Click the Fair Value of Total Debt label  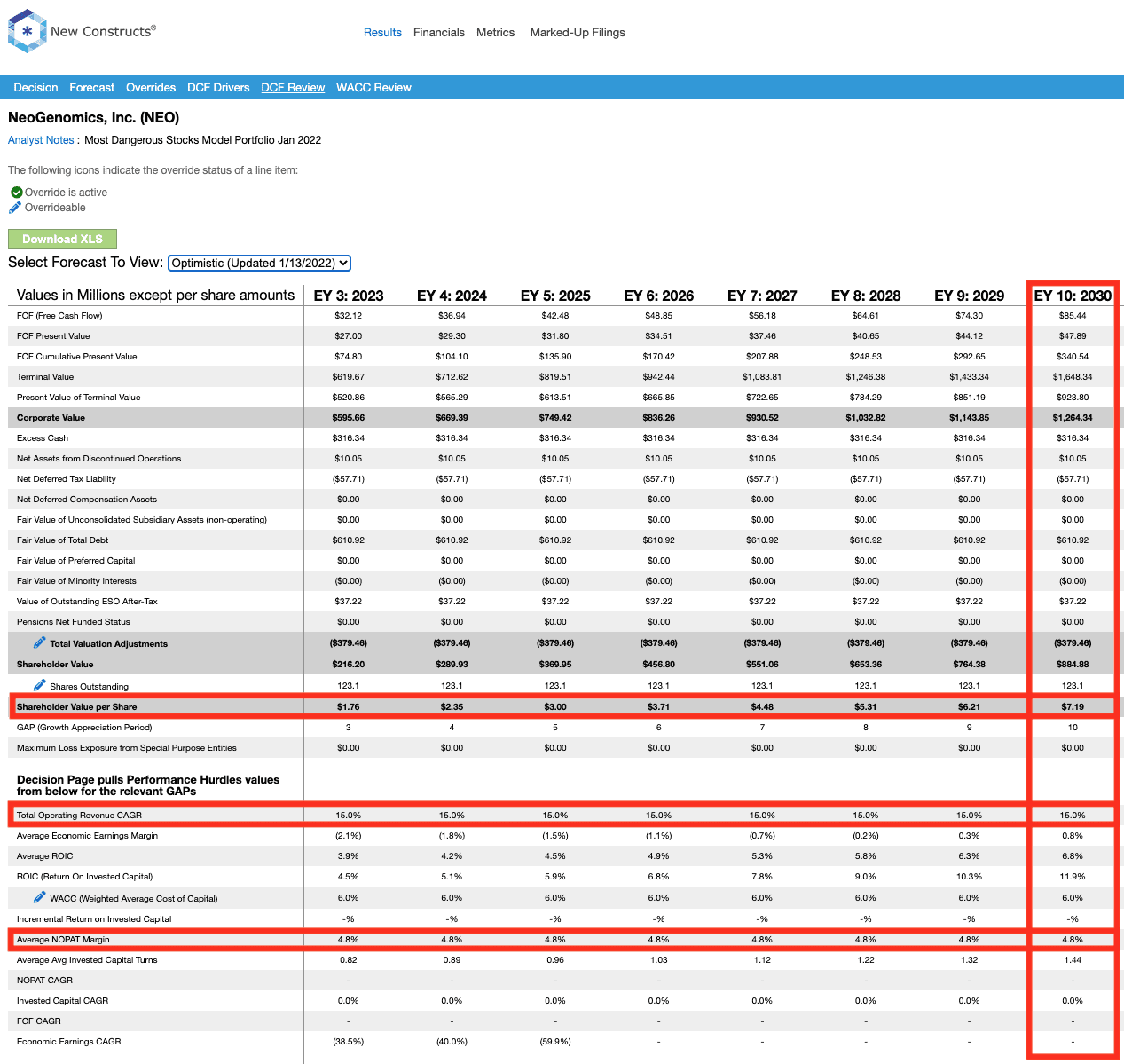(x=62, y=540)
